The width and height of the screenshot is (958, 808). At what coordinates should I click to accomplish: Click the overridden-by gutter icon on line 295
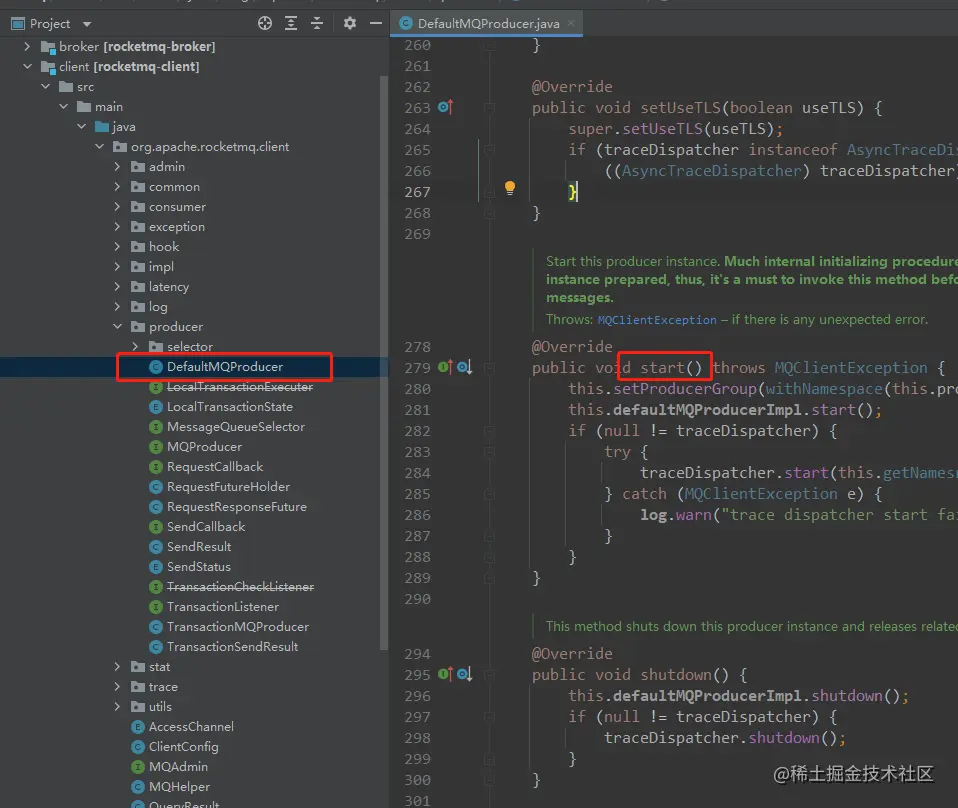point(464,674)
